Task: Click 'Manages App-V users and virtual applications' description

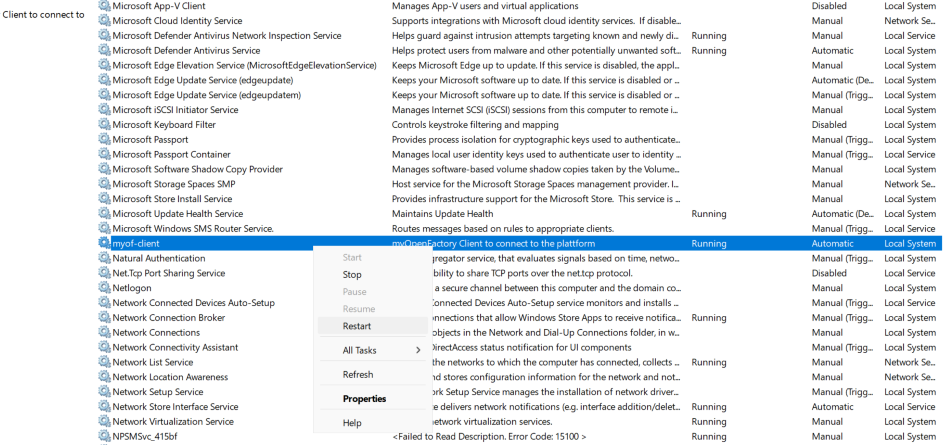Action: point(485,6)
